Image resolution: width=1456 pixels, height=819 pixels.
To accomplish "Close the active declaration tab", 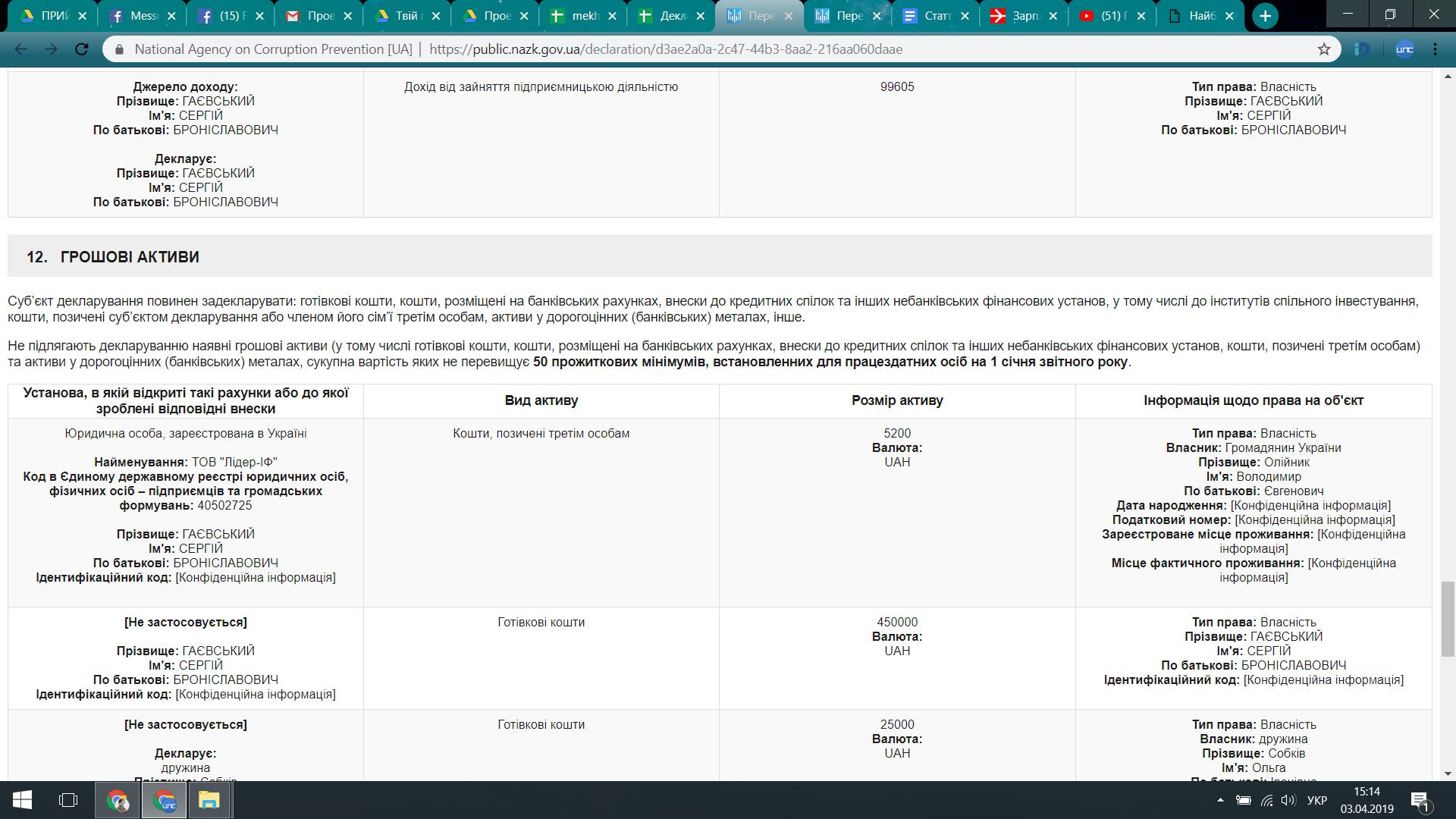I will (789, 16).
